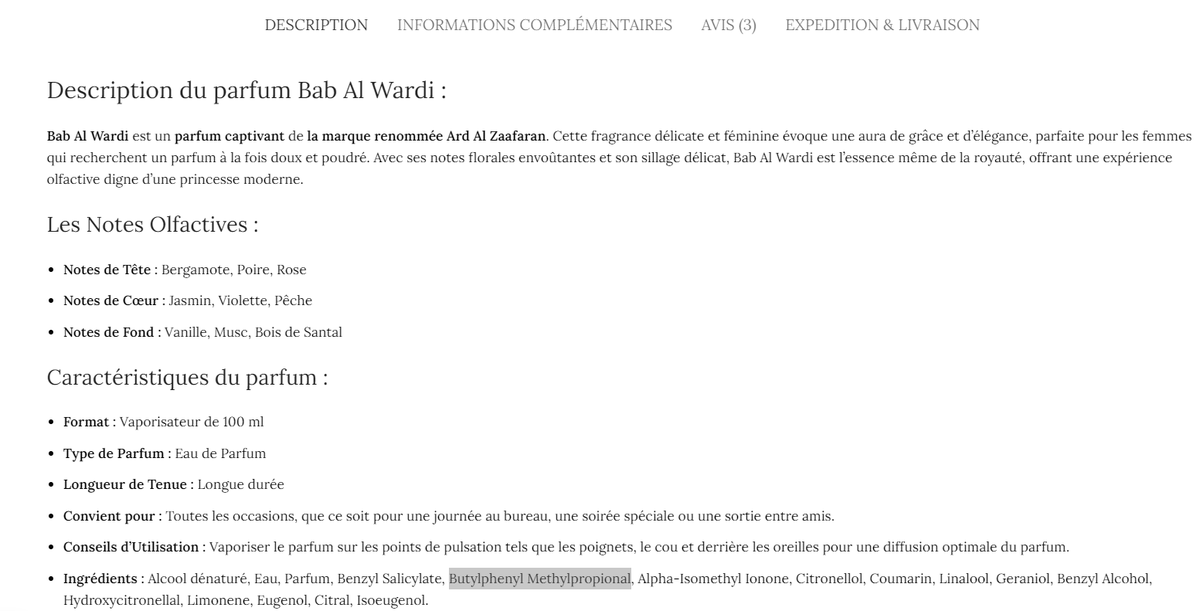
Task: Click the 'Longueur de Tenue' label
Action: tap(125, 485)
